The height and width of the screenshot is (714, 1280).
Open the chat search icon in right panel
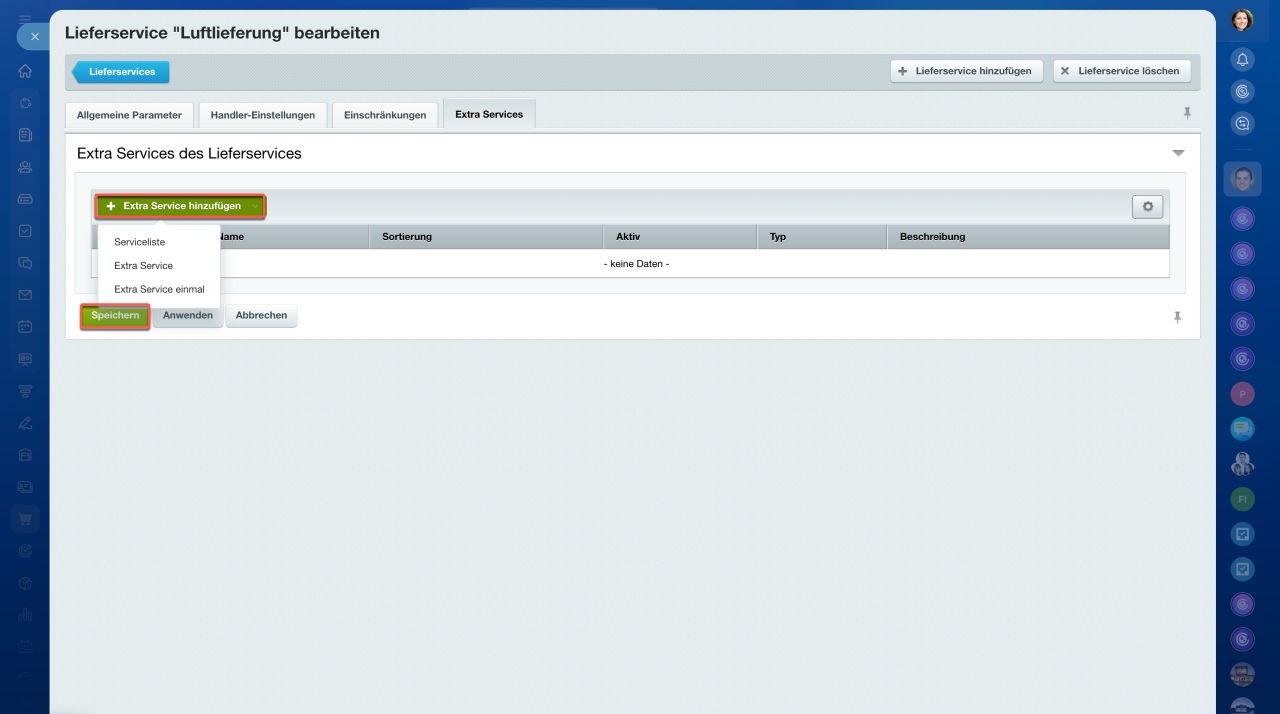(x=1242, y=124)
